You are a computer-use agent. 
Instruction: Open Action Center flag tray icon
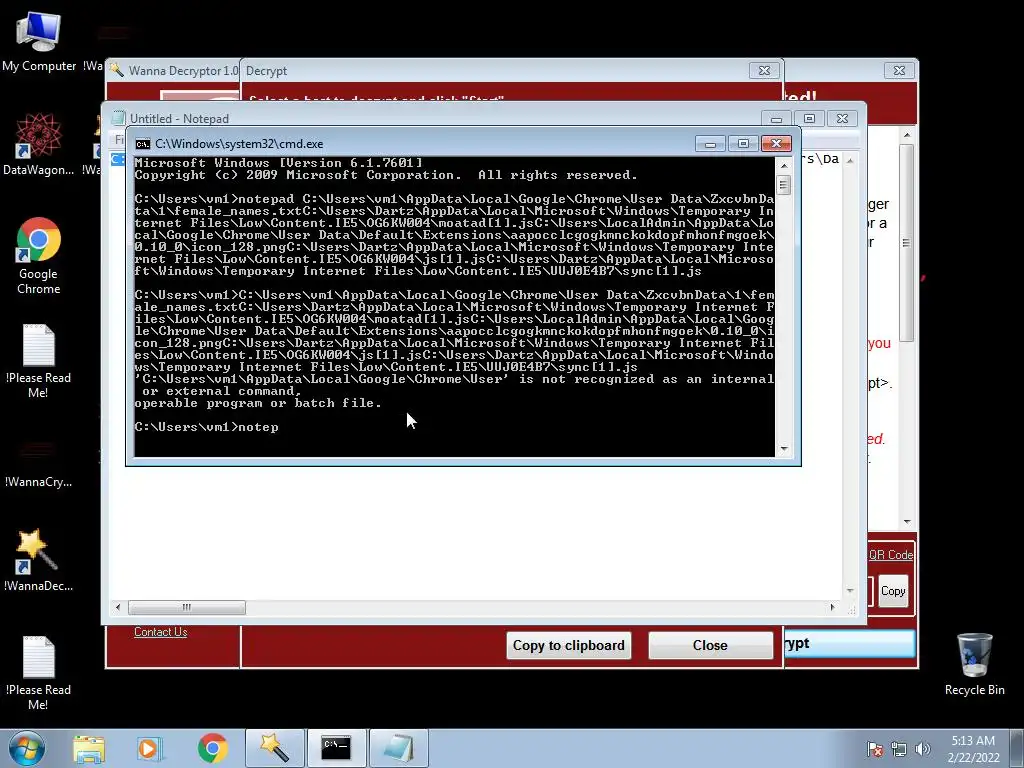click(875, 749)
